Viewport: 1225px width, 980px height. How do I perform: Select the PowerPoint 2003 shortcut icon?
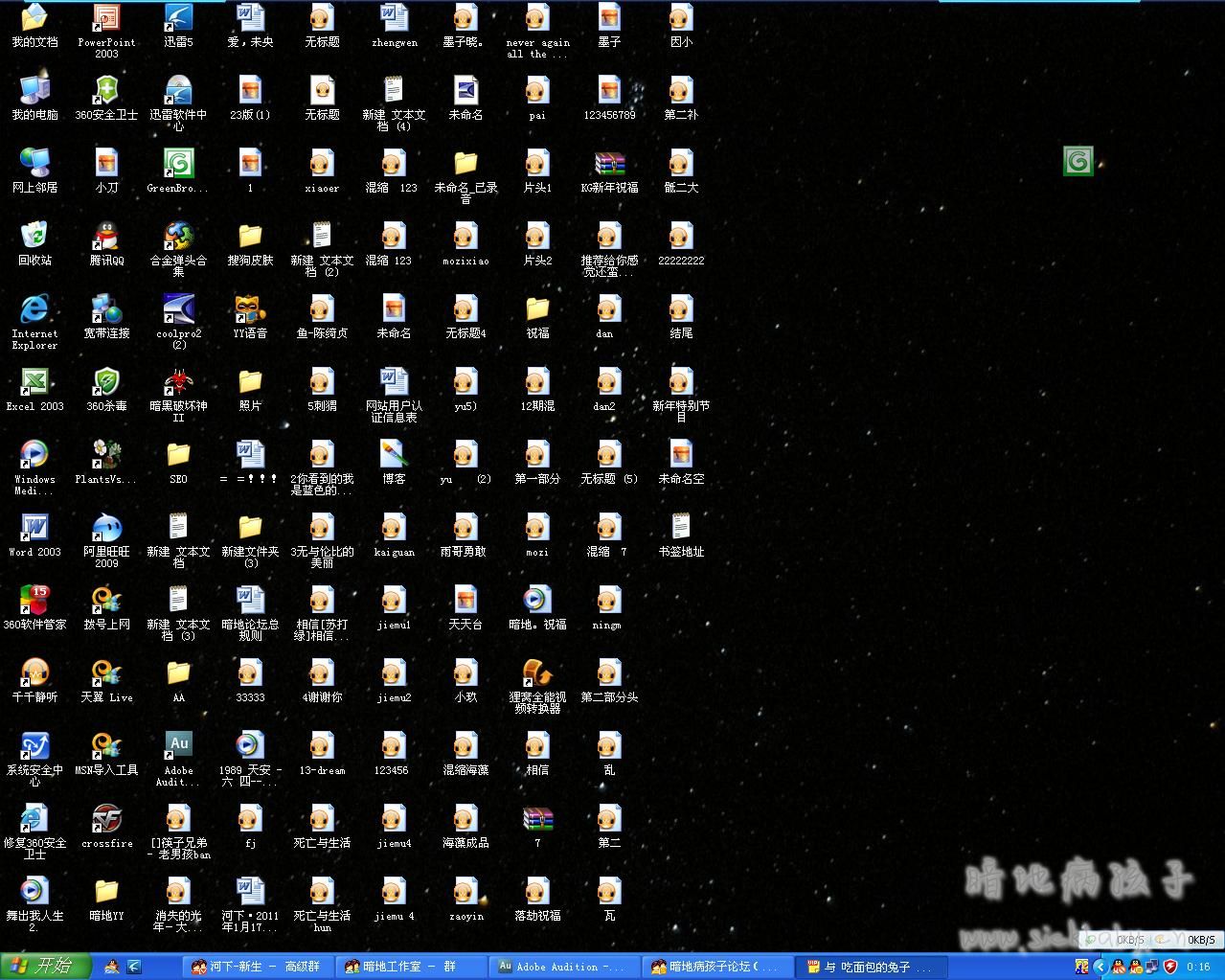pyautogui.click(x=106, y=19)
